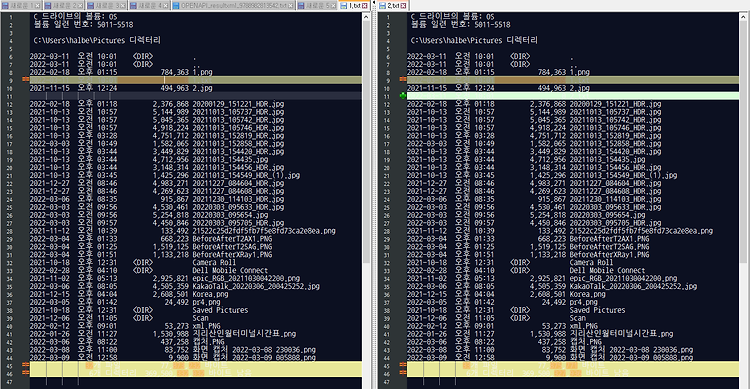The image size is (750, 389).
Task: Click the right pane's 'C 드라이브의 볼륨: OS' line
Action: tap(452, 17)
